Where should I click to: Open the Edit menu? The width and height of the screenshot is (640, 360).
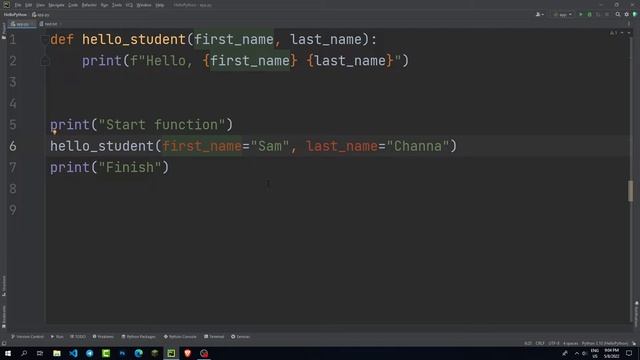29,5
